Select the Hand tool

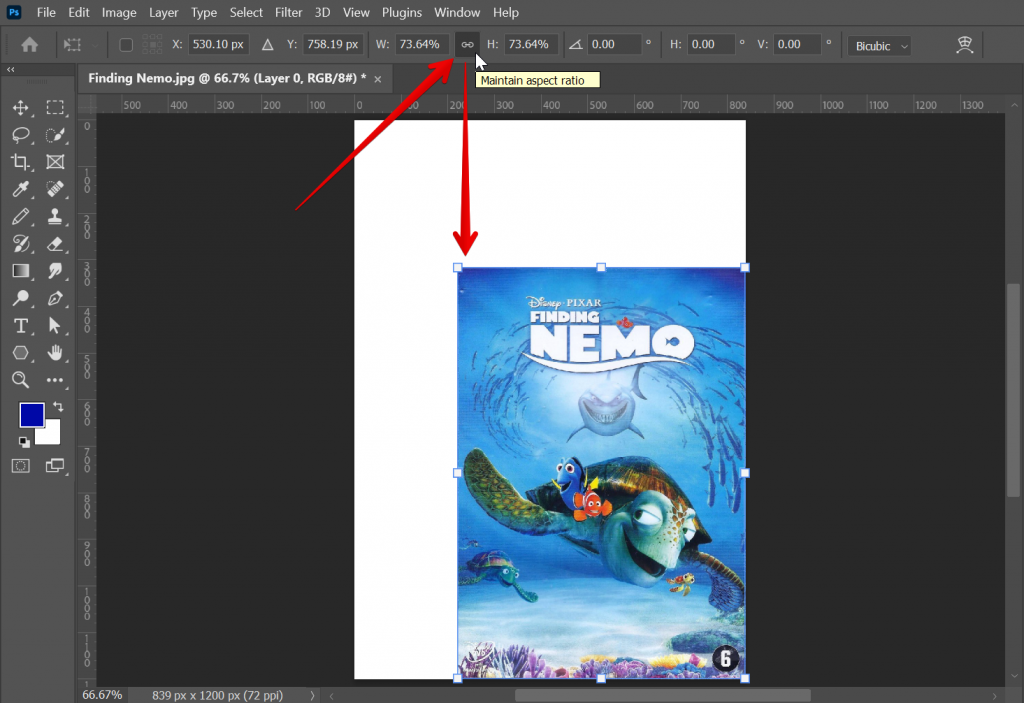55,352
